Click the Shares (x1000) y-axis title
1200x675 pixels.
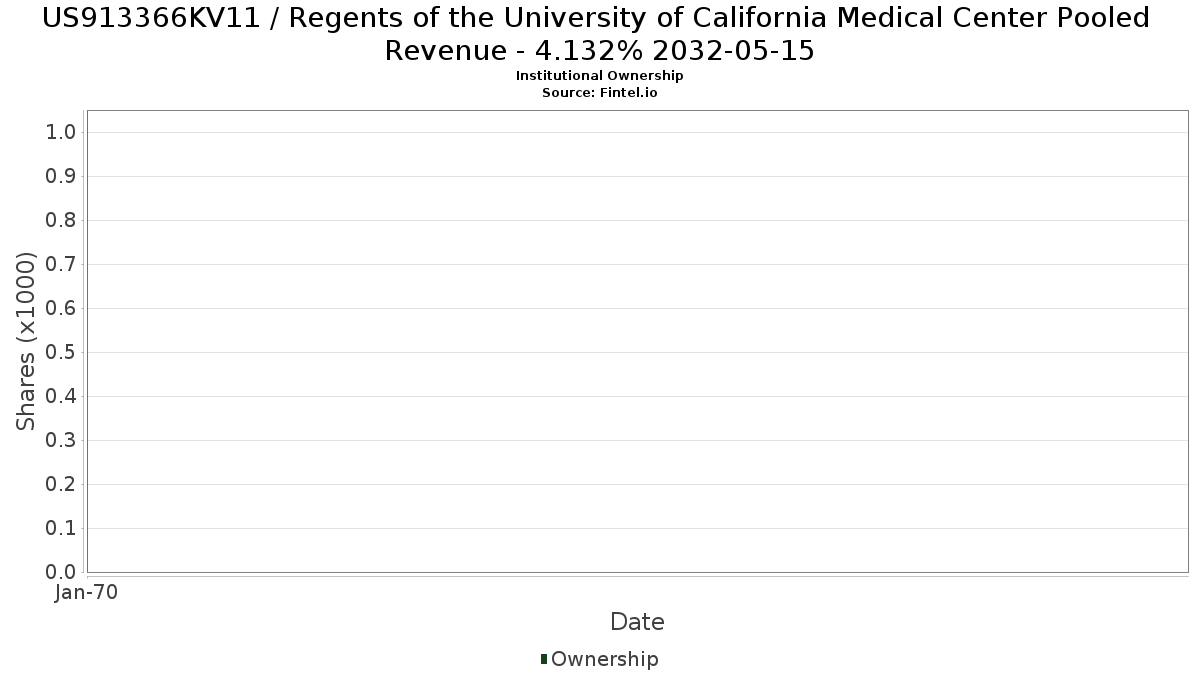coord(26,341)
